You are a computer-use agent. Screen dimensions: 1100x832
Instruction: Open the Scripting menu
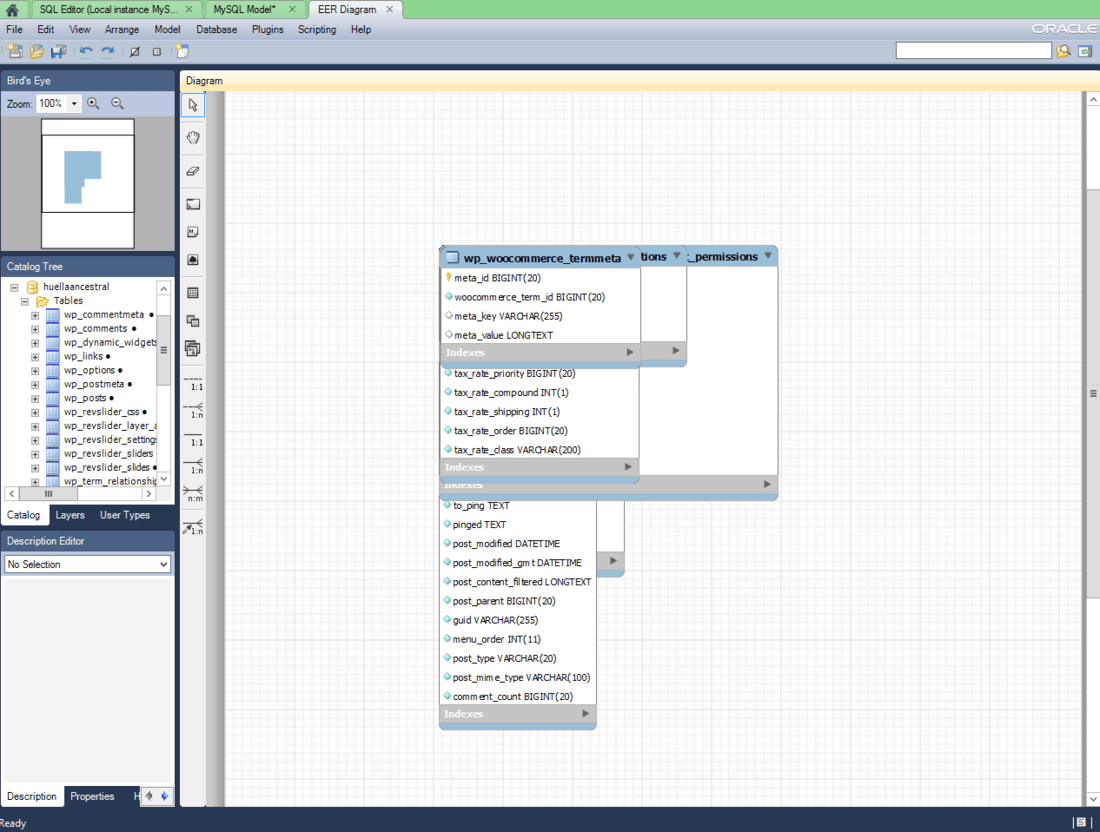[x=317, y=29]
